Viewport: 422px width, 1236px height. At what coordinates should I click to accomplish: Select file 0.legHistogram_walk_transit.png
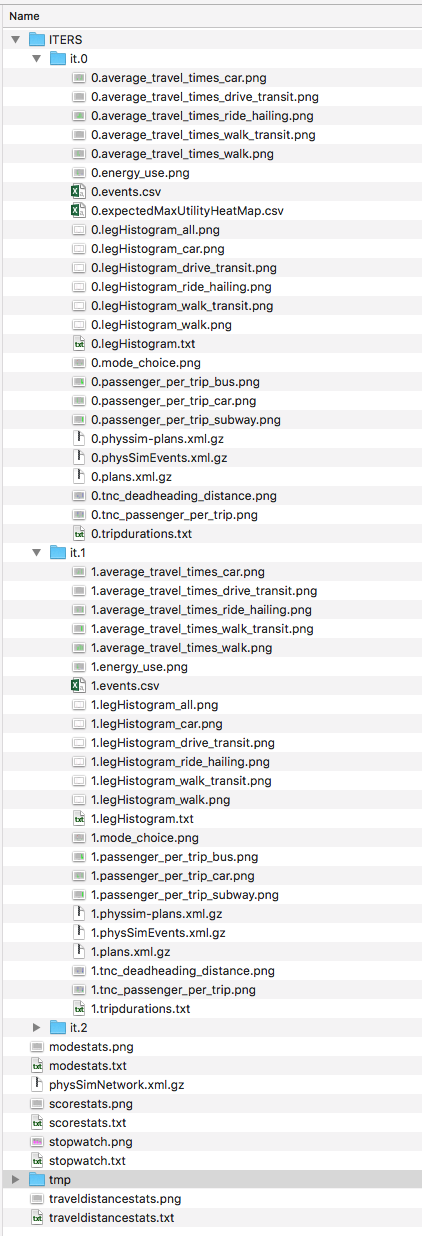tap(182, 306)
